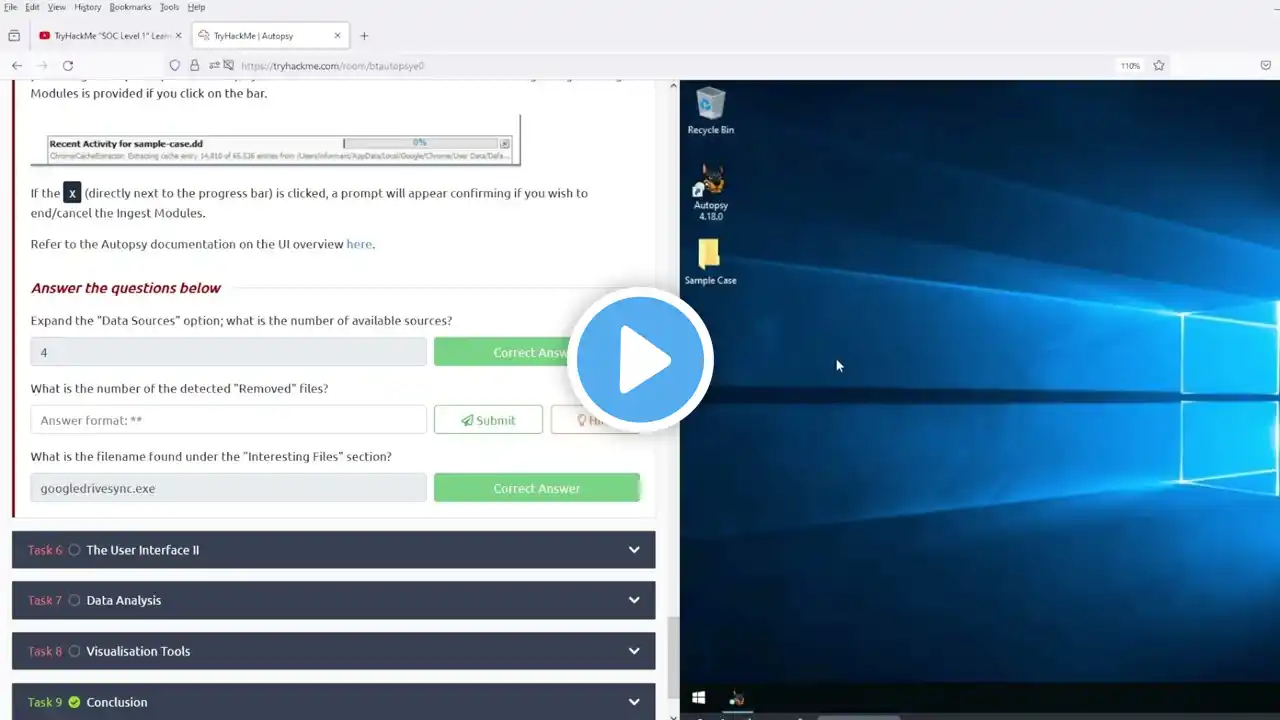1280x720 pixels.
Task: Open the Sample Case folder on desktop
Action: [x=710, y=262]
